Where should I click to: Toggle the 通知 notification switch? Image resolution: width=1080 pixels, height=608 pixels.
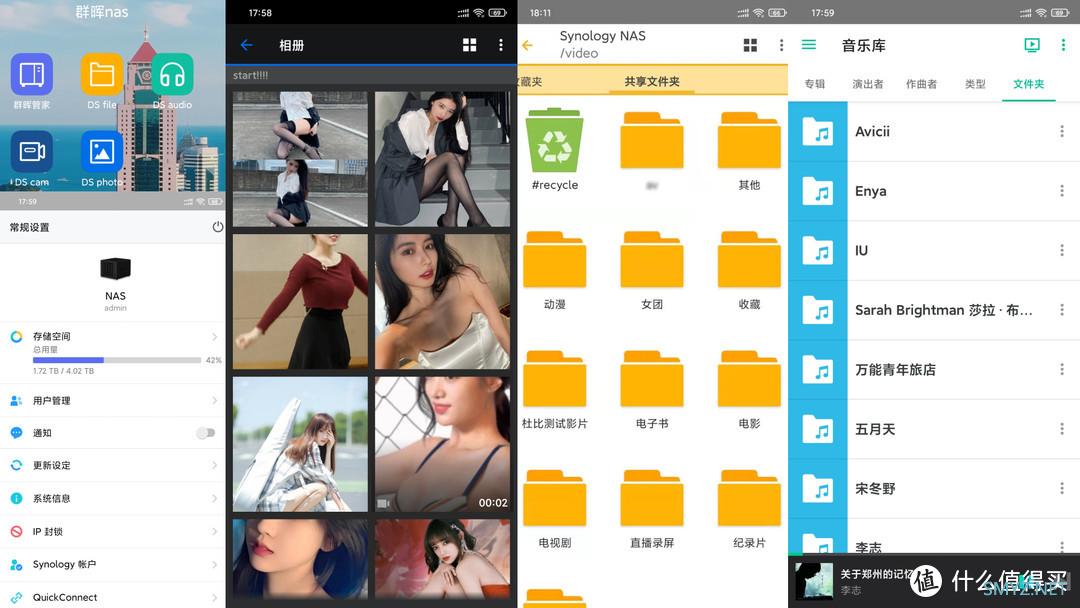point(205,433)
